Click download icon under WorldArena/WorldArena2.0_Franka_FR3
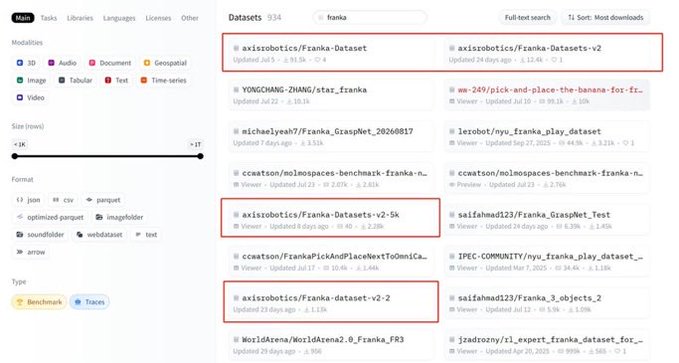The height and width of the screenshot is (363, 679). point(307,351)
